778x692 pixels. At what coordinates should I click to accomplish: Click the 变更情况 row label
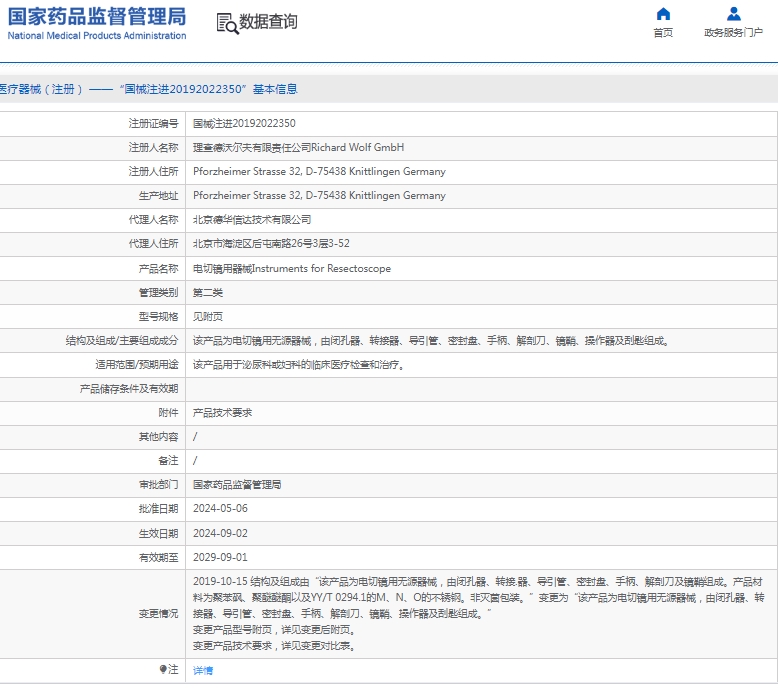tap(158, 614)
